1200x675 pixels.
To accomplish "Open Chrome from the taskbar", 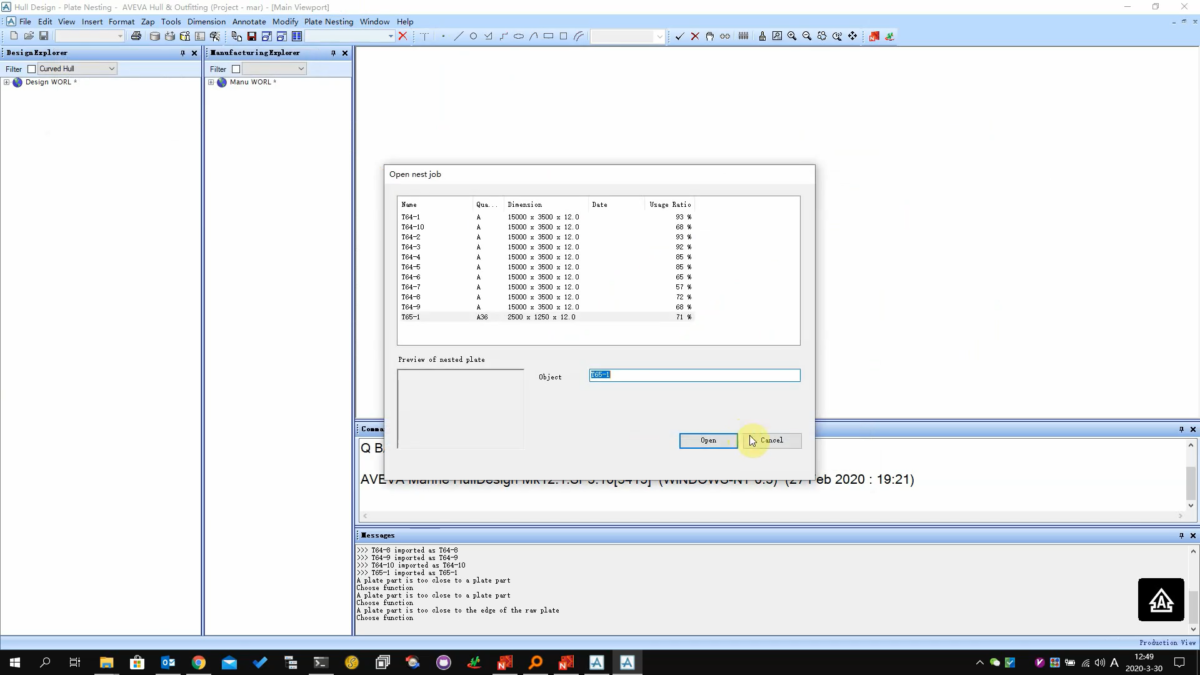I will (198, 662).
